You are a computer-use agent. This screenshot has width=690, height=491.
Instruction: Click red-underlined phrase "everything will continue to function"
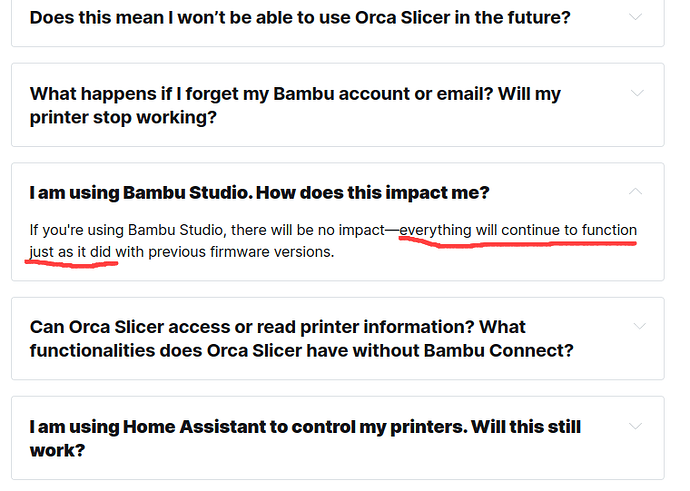518,230
